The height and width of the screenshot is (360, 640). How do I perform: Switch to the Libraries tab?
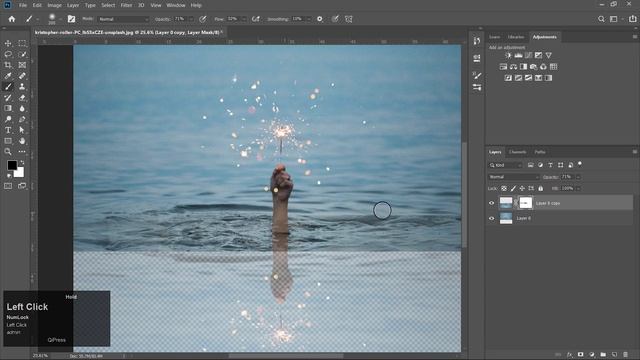(516, 37)
